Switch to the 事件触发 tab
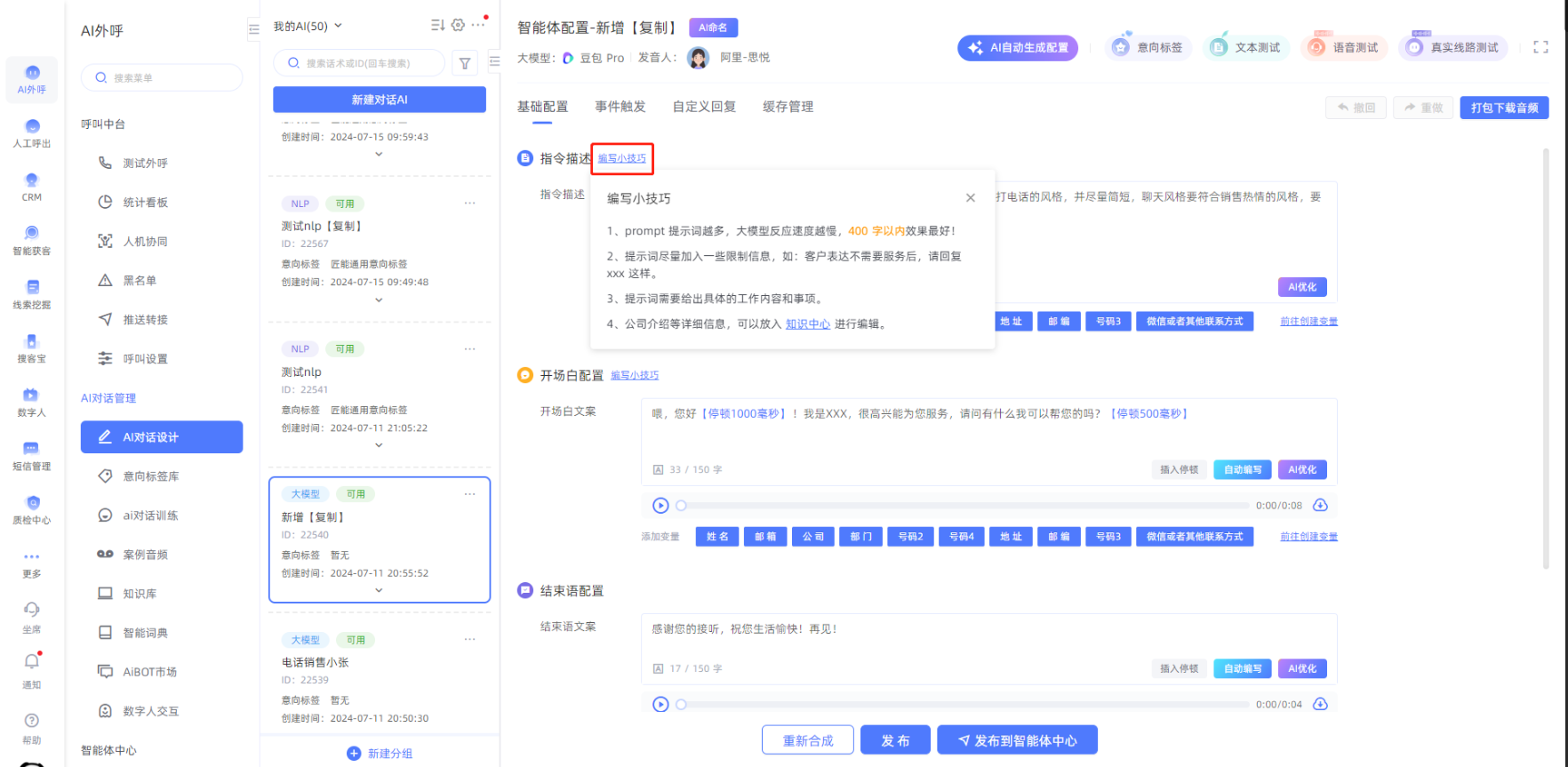 pos(620,107)
